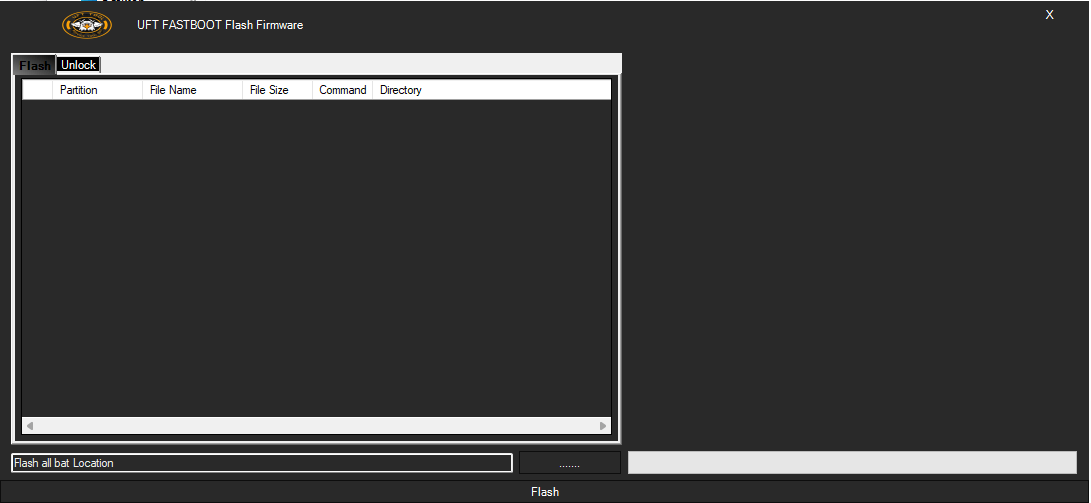Click the Directory column header
The width and height of the screenshot is (1091, 503).
(x=491, y=90)
